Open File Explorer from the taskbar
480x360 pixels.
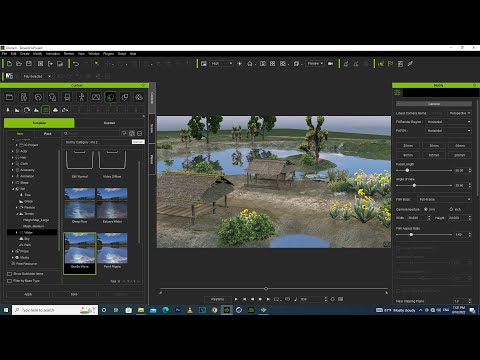click(x=141, y=310)
